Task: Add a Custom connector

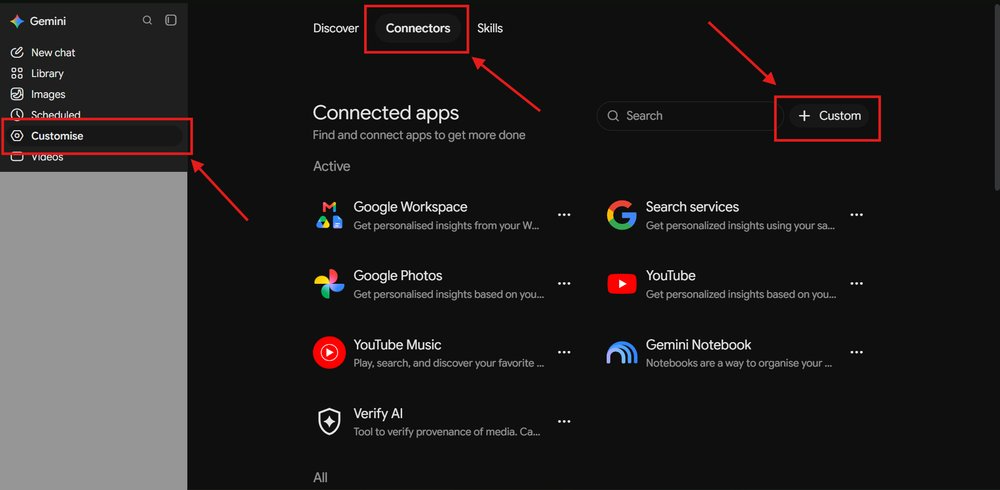Action: [829, 116]
